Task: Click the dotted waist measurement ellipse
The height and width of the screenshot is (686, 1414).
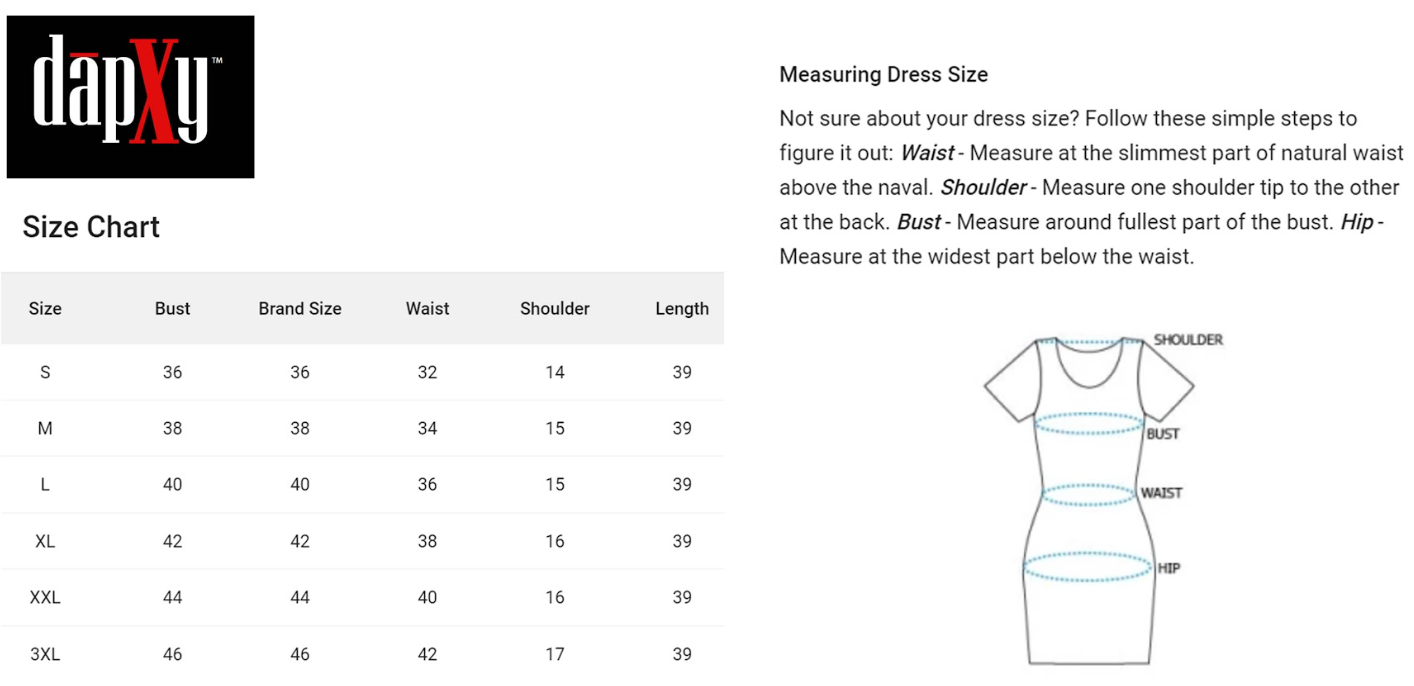Action: point(1088,494)
